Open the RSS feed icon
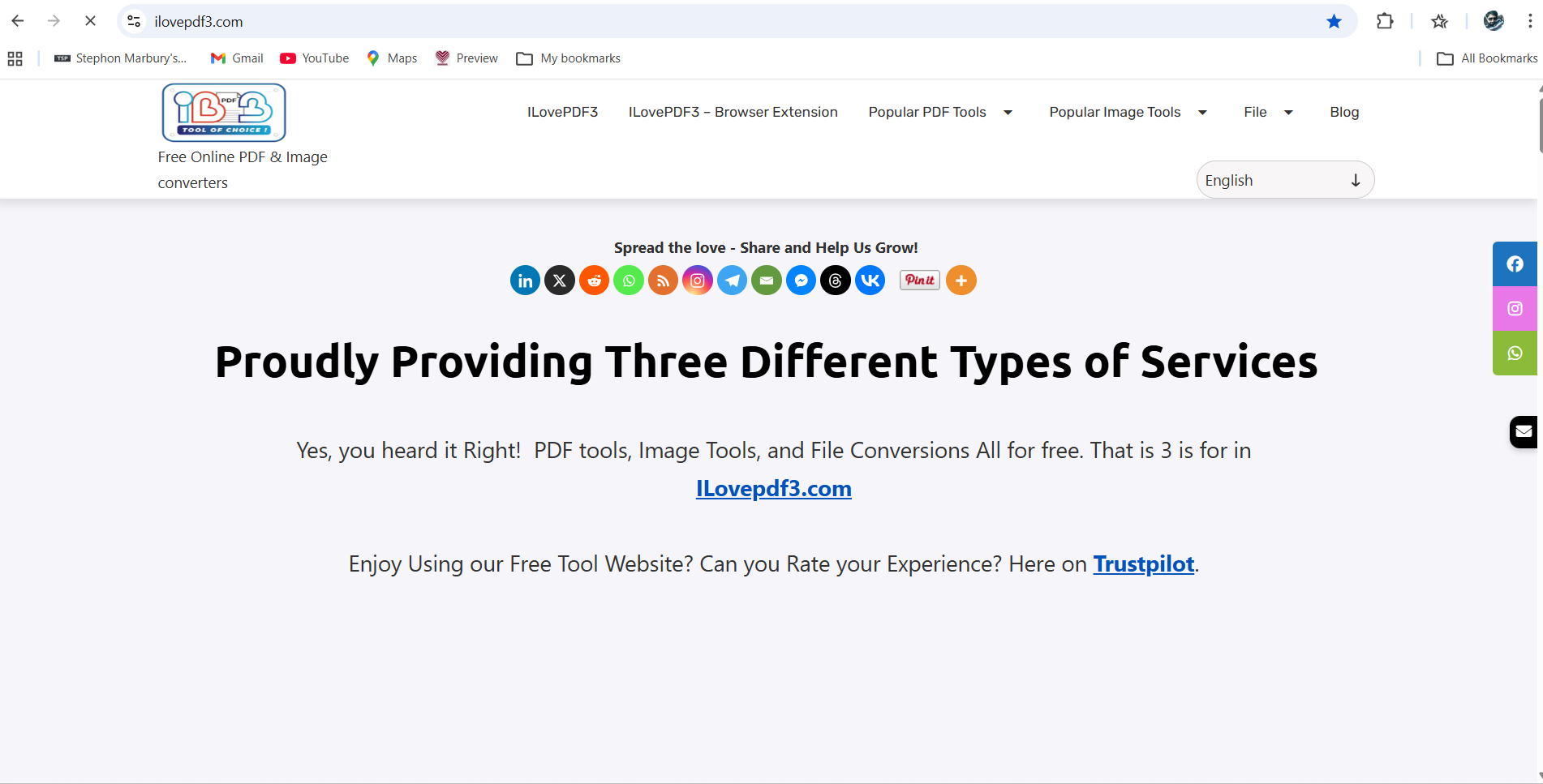Image resolution: width=1543 pixels, height=784 pixels. (x=663, y=281)
